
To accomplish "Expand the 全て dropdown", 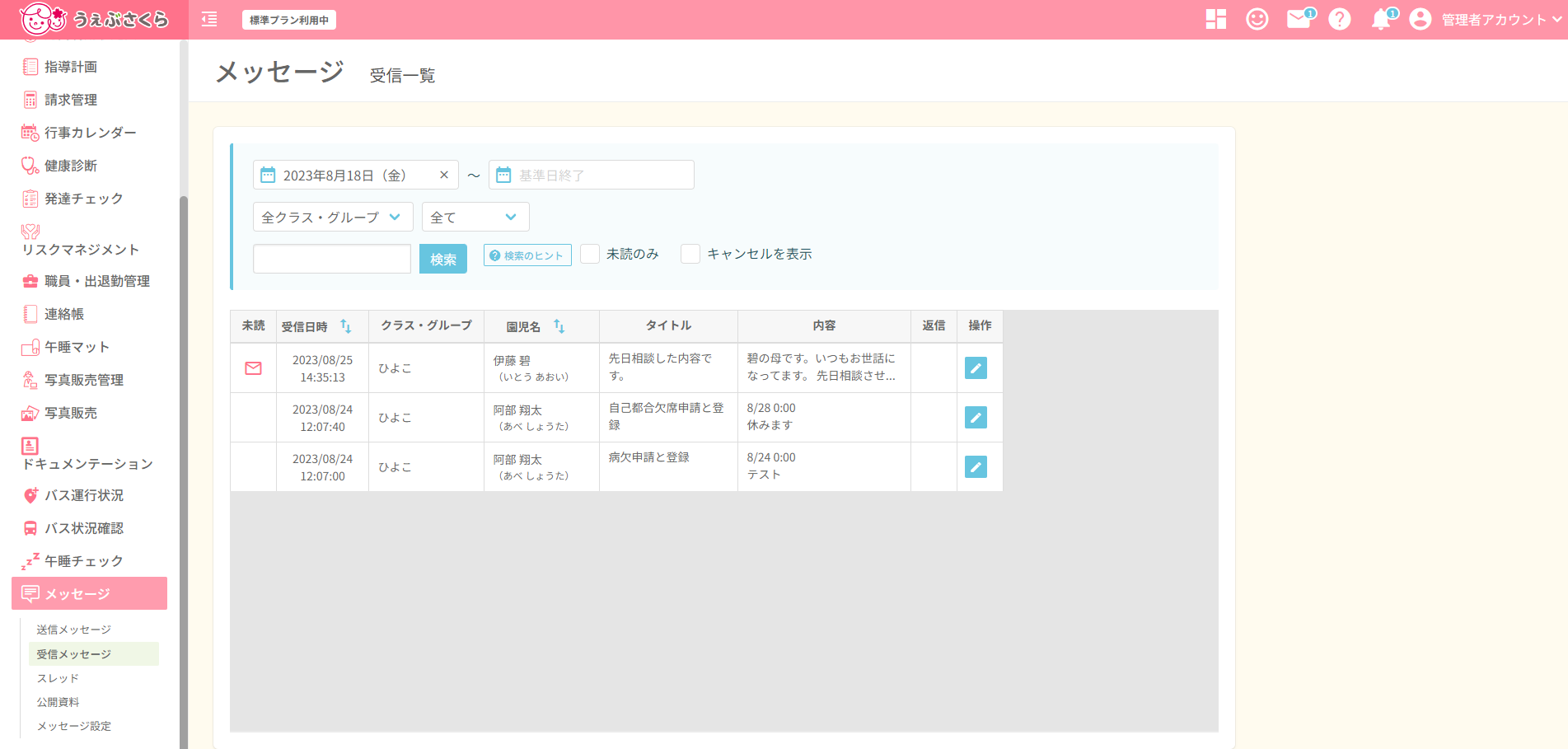I will click(x=475, y=217).
